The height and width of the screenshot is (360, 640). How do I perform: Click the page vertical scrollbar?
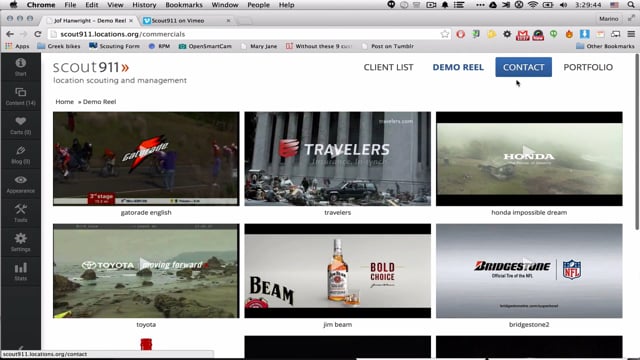tap(637, 143)
